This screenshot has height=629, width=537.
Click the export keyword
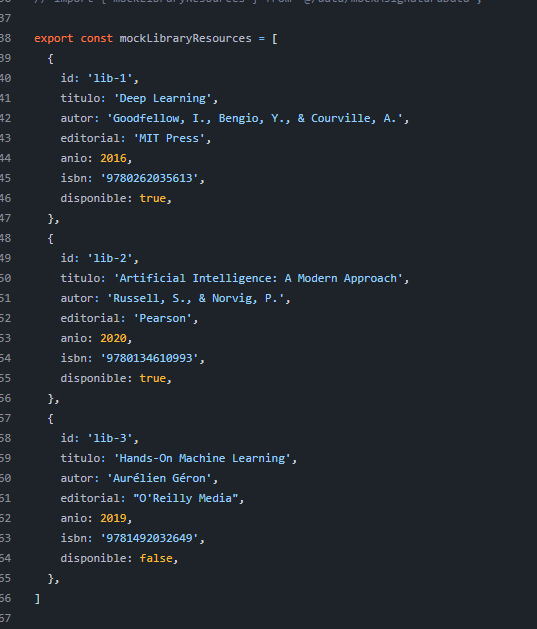54,39
